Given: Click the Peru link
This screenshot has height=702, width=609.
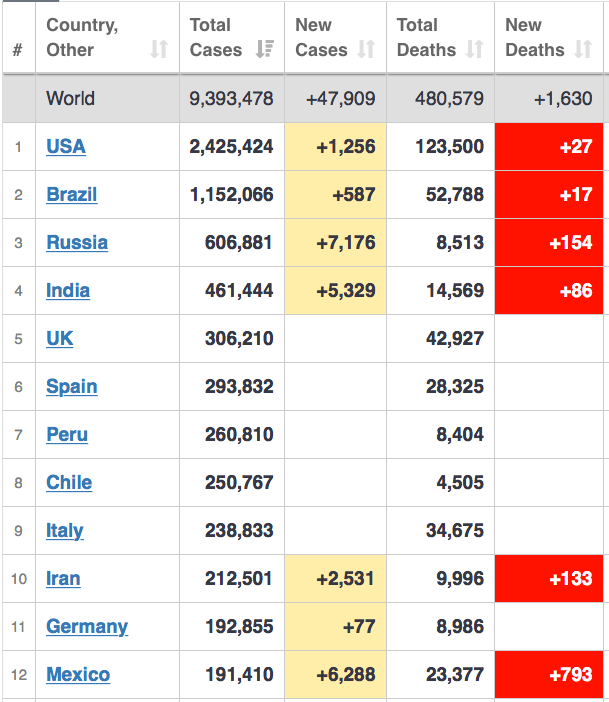Looking at the screenshot, I should point(67,435).
